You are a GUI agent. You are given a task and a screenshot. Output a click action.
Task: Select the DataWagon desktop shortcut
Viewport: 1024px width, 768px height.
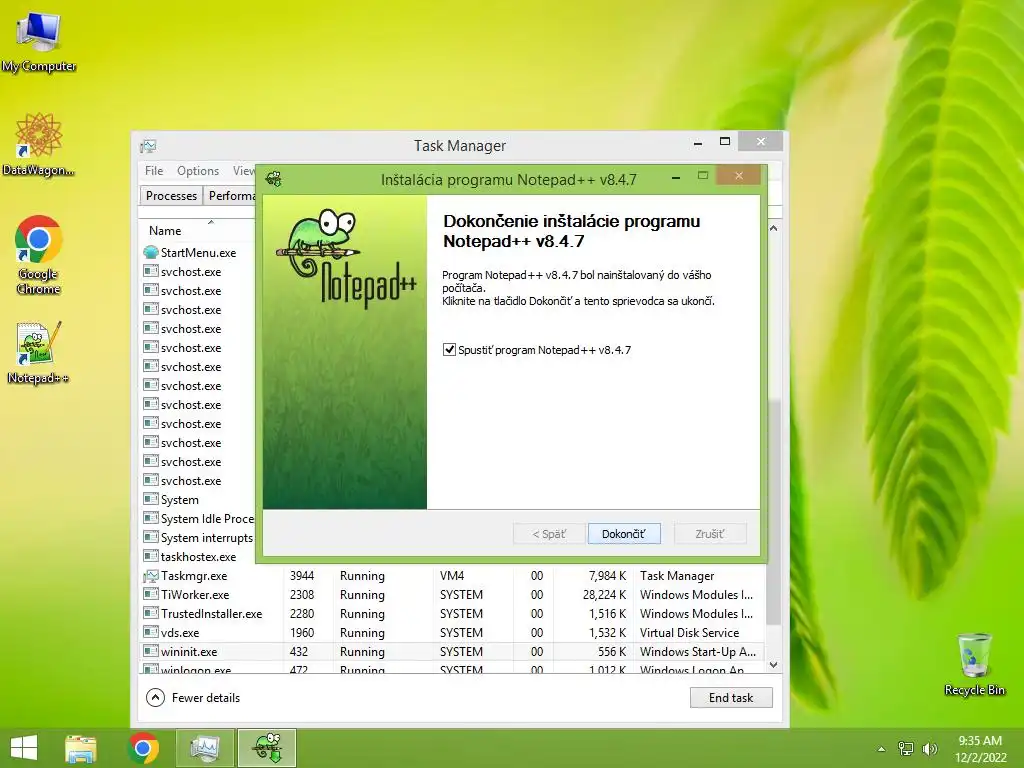[39, 144]
